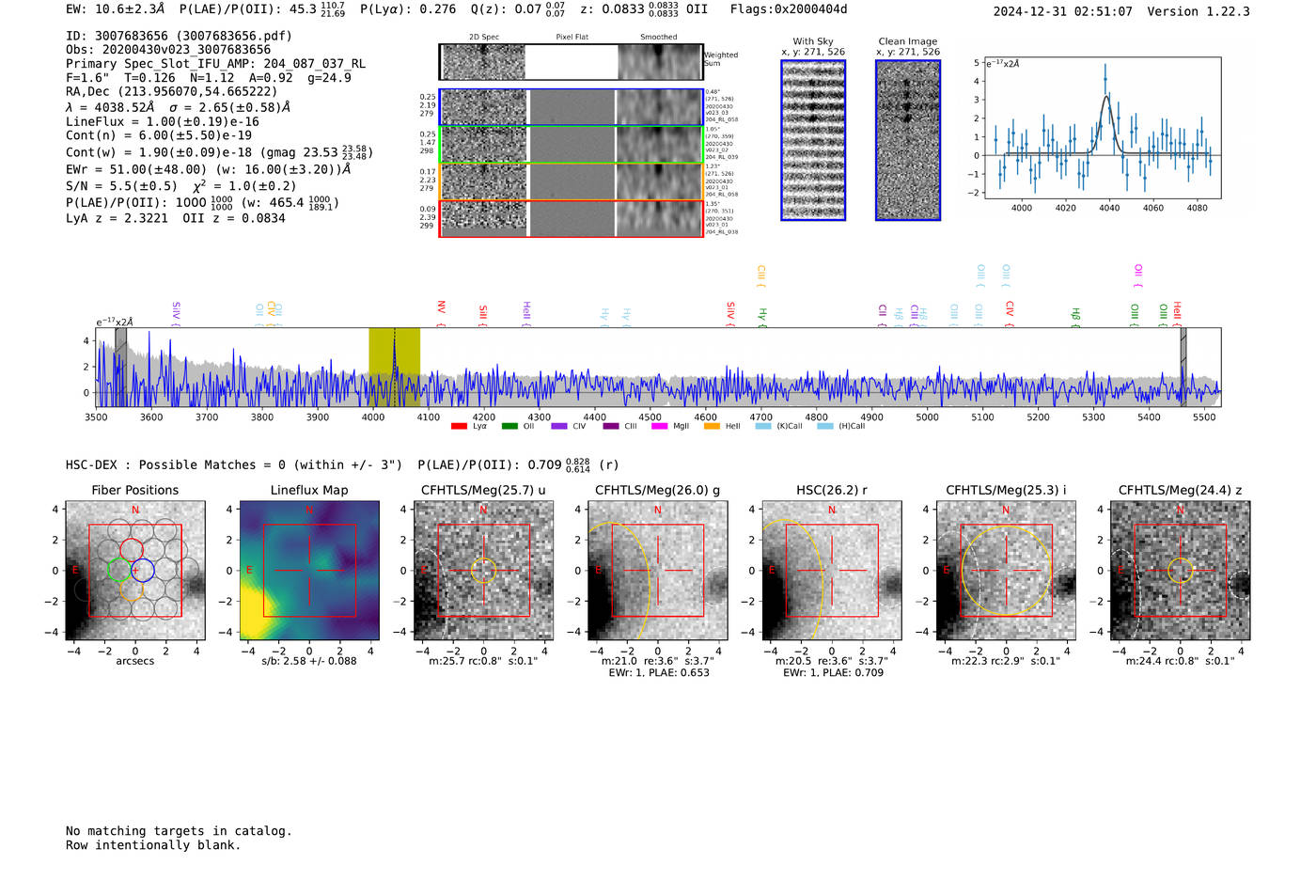Select the green-bordered 2D fiber spectrum row
This screenshot has height=896, width=1316.
572,144
